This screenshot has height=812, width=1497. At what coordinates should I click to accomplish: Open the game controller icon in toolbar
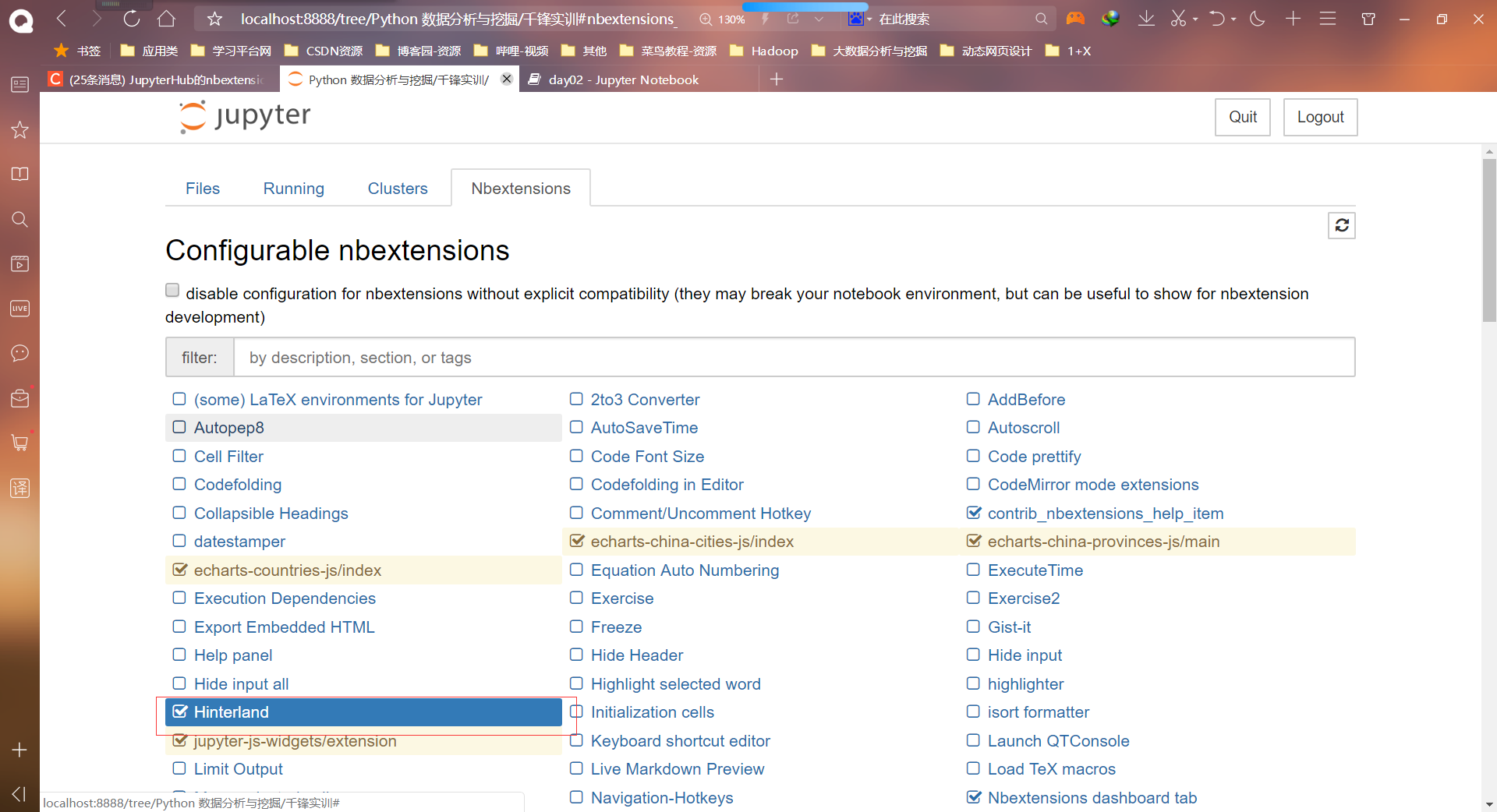pyautogui.click(x=1075, y=19)
